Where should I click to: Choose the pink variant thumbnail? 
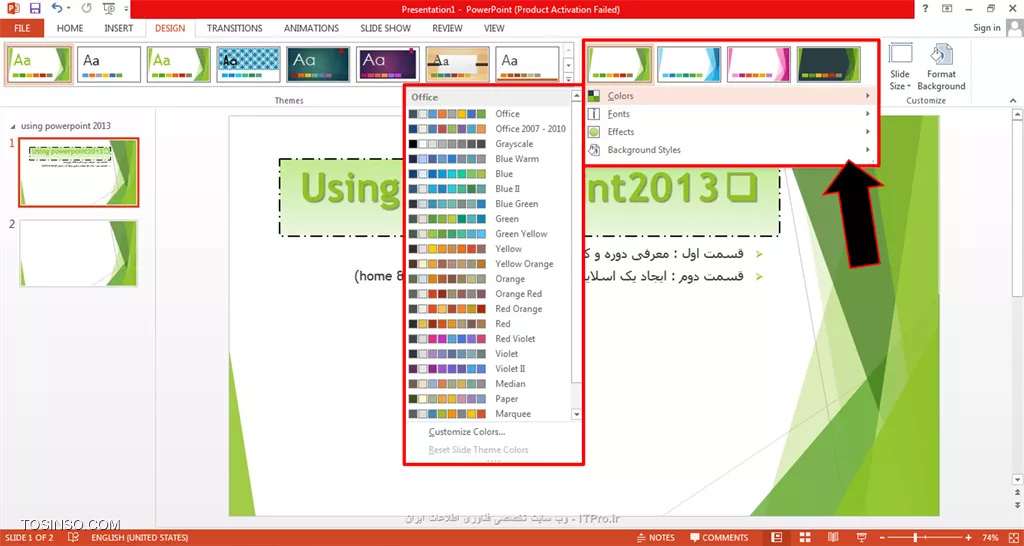point(759,64)
